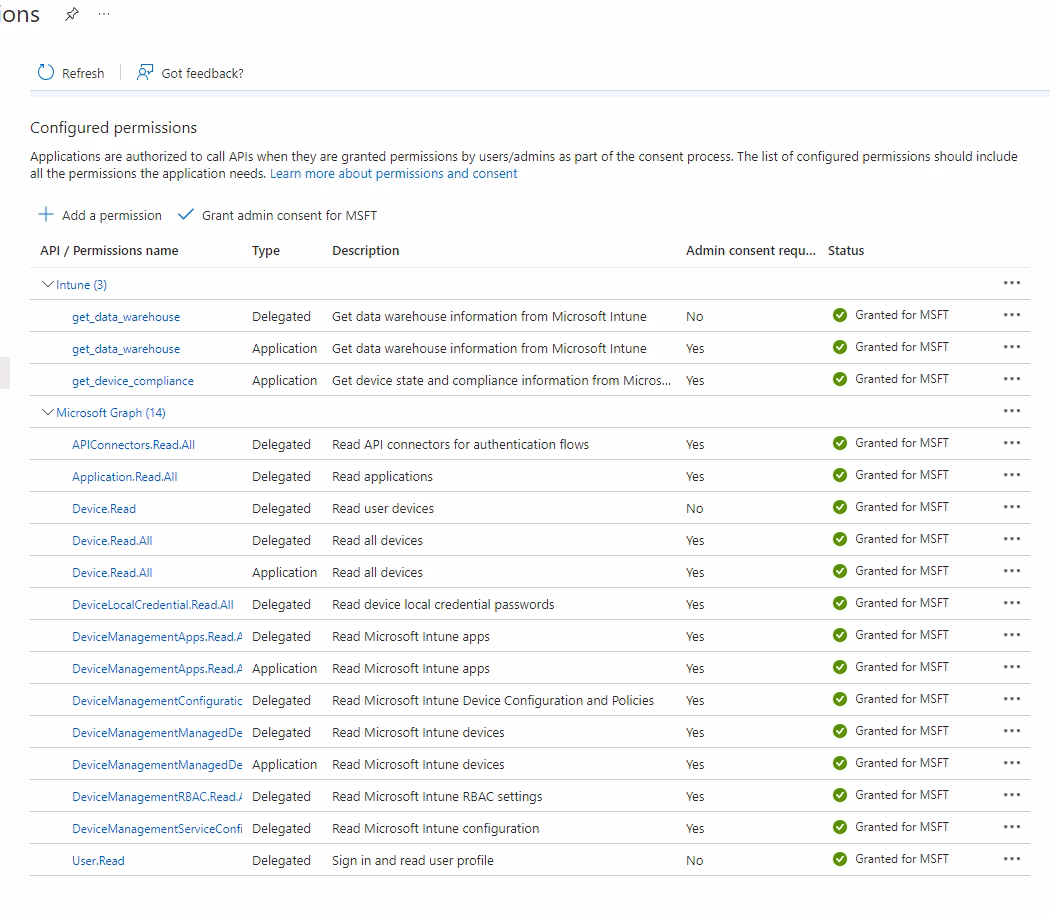Image resolution: width=1050 pixels, height=916 pixels.
Task: Open the ellipsis menu for APIConnectors.Read.All
Action: tap(1011, 442)
